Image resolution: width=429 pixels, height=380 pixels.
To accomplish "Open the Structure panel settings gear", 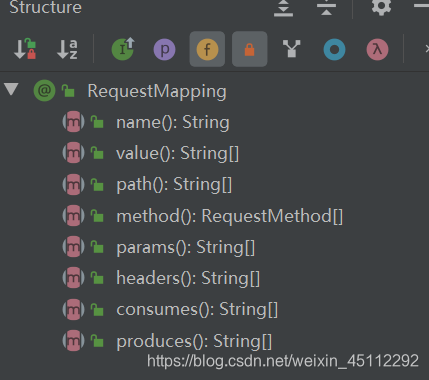I will point(381,7).
